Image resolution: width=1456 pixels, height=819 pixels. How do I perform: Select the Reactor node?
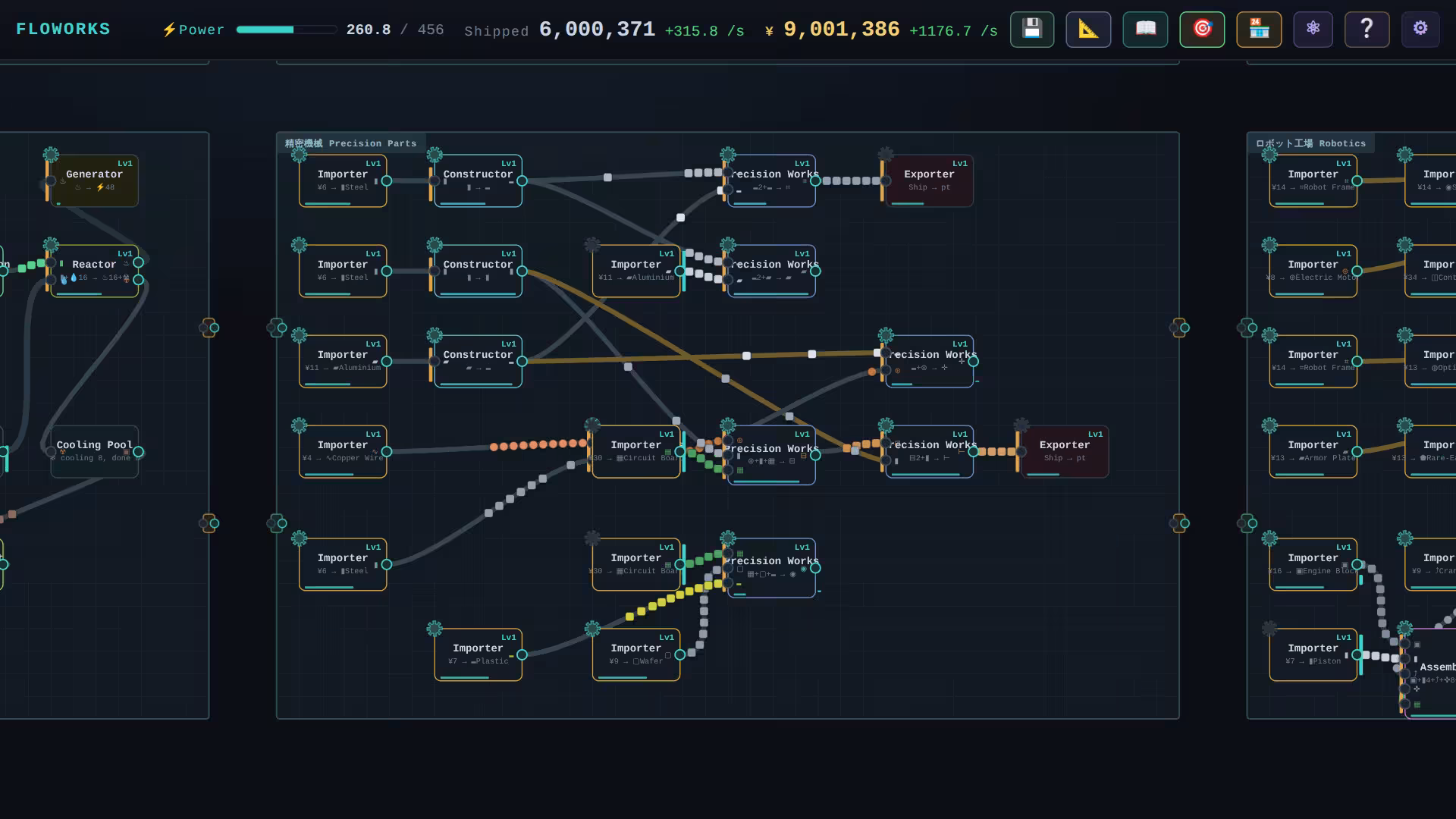(94, 271)
